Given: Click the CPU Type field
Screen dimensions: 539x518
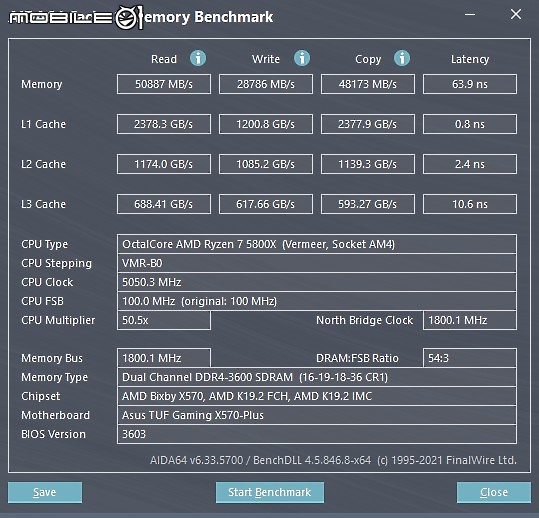Looking at the screenshot, I should [x=317, y=244].
